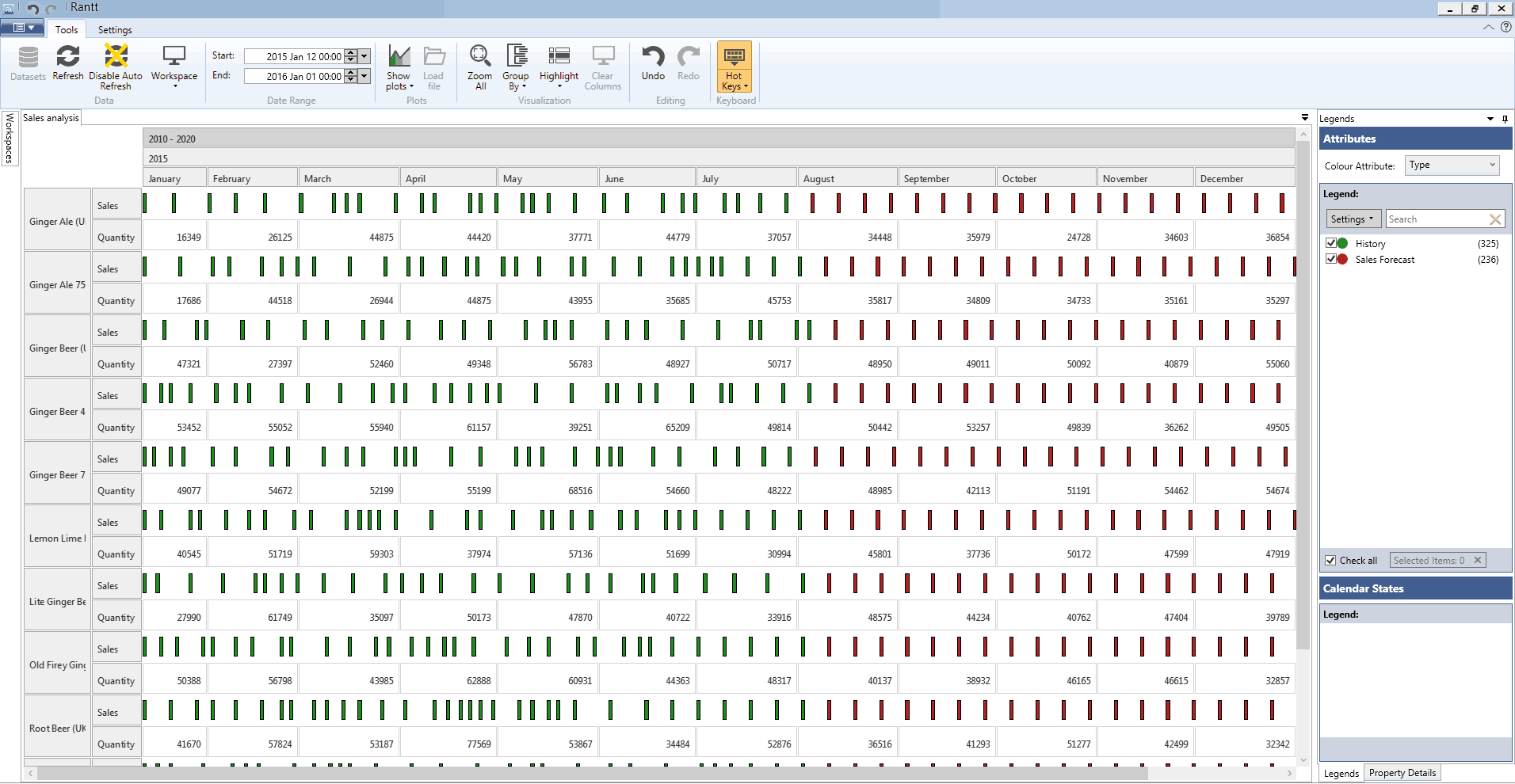Switch to the Settings ribbon tab
The width and height of the screenshot is (1515, 784).
115,30
